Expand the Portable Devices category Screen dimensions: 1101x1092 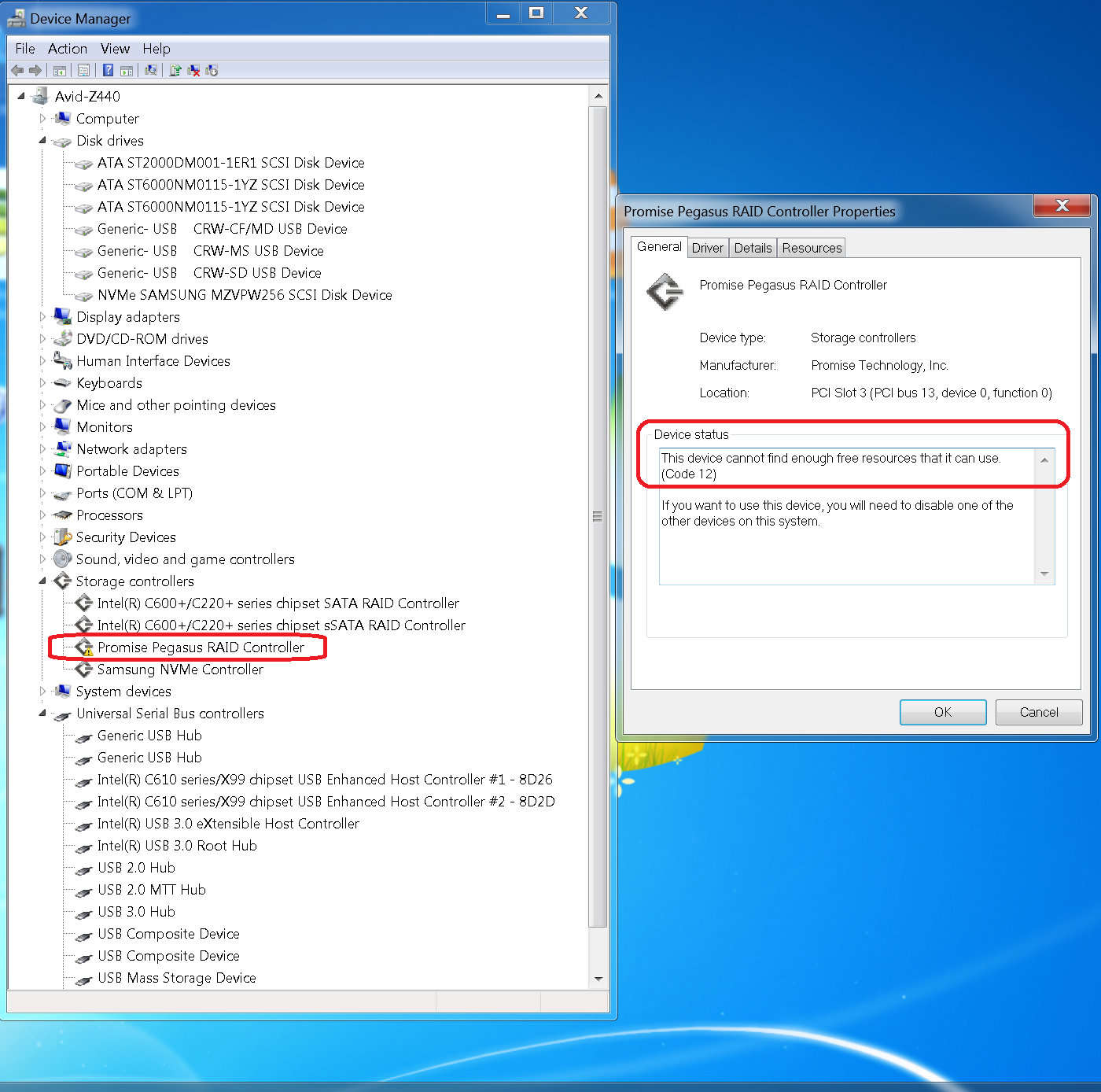coord(42,471)
